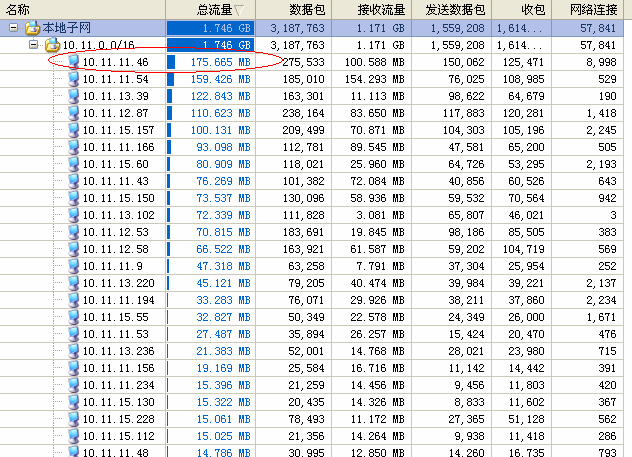Click the host icon for 10.11.11.53
Screen dimensions: 632x457
pyautogui.click(x=73, y=334)
